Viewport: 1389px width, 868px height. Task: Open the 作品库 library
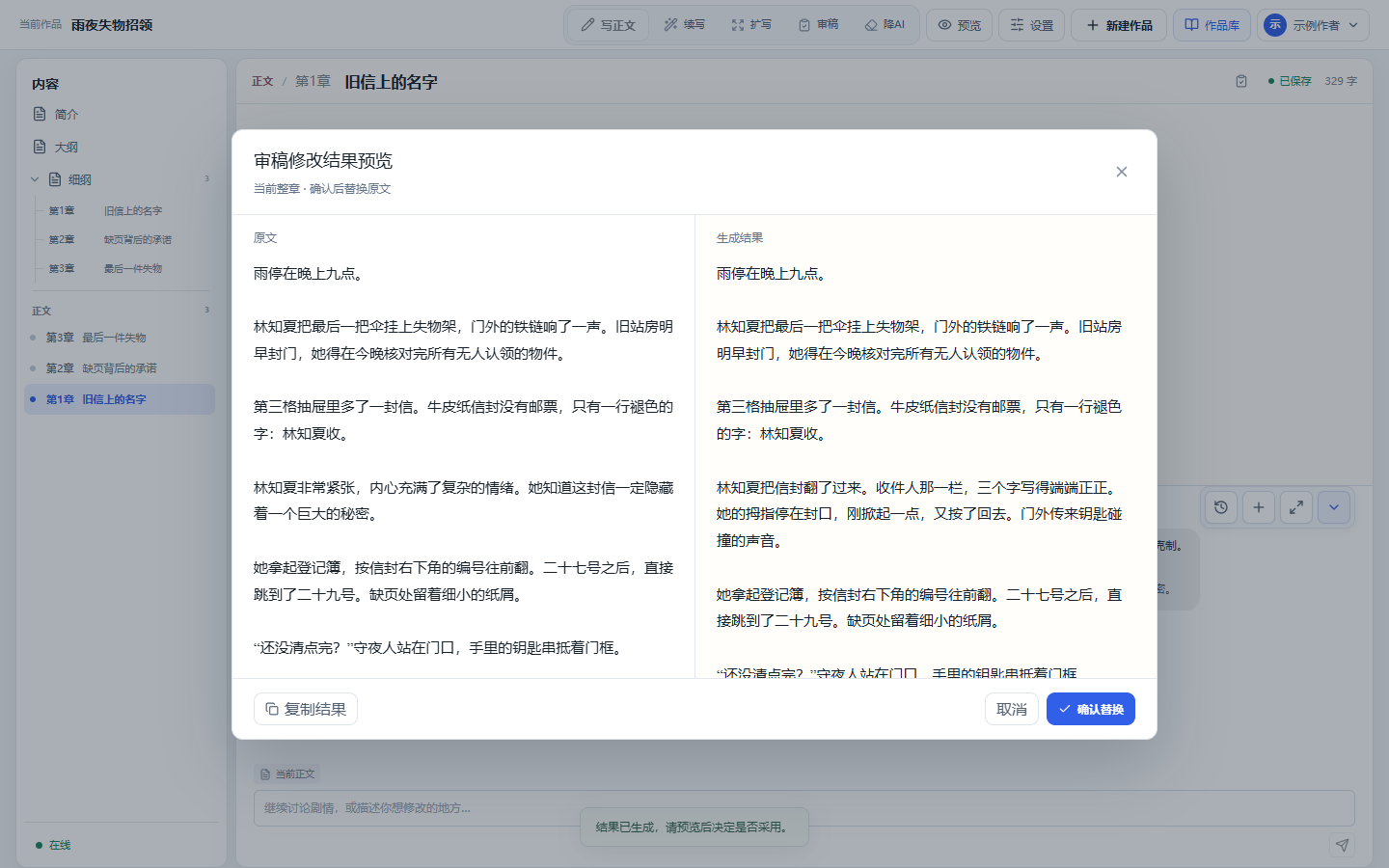click(1212, 25)
